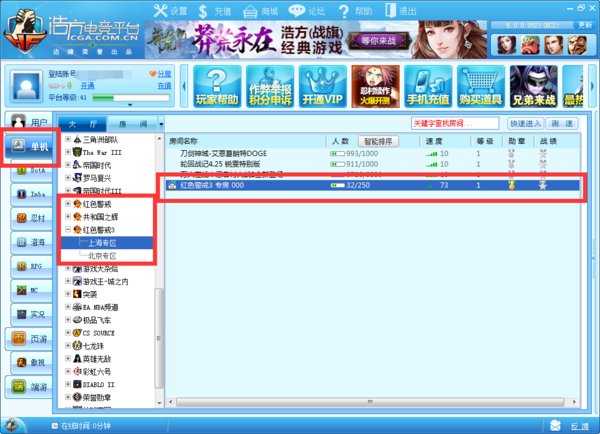Expand the 三角洲部队 tree node
The image size is (600, 434).
(68, 139)
